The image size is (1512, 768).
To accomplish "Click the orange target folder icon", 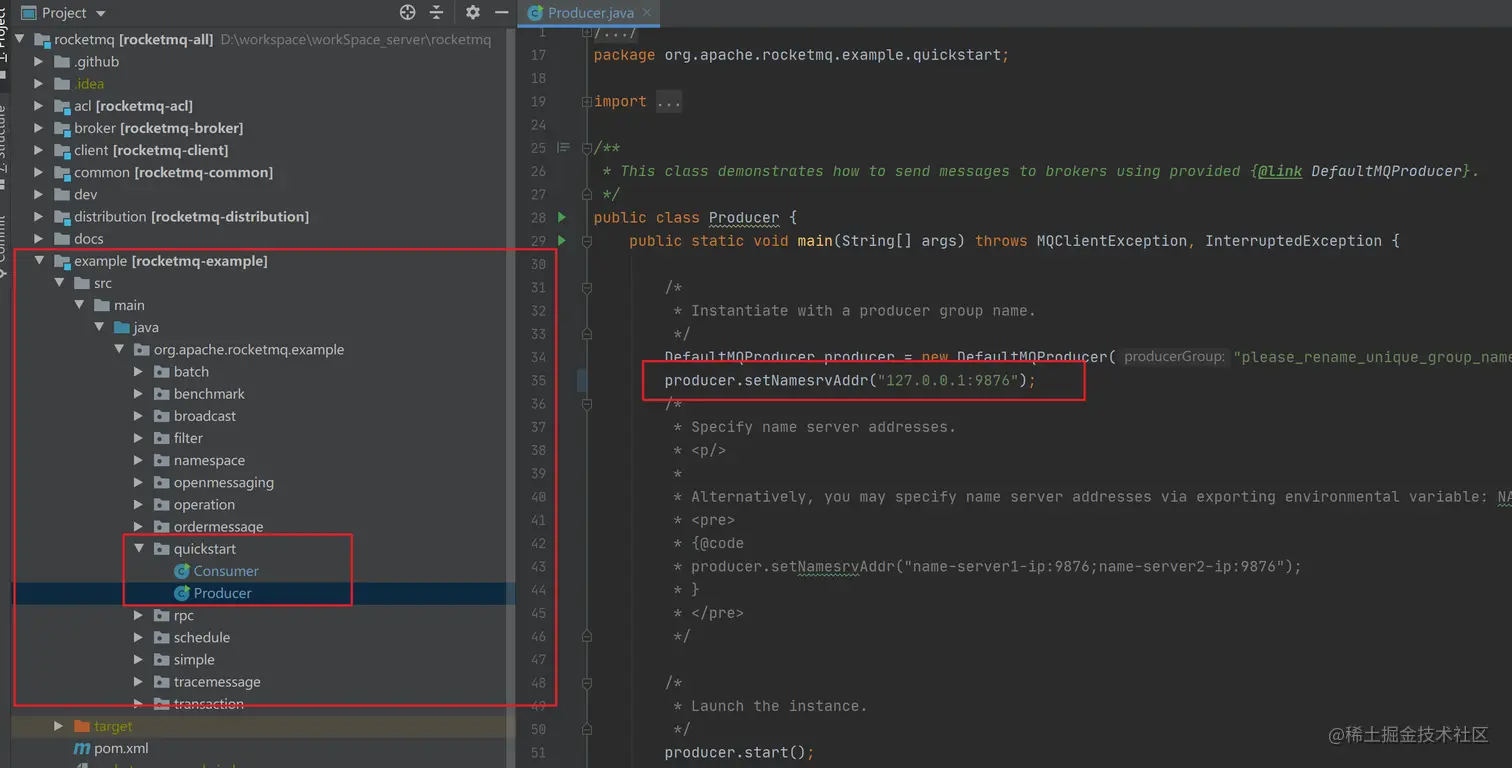I will (x=82, y=726).
